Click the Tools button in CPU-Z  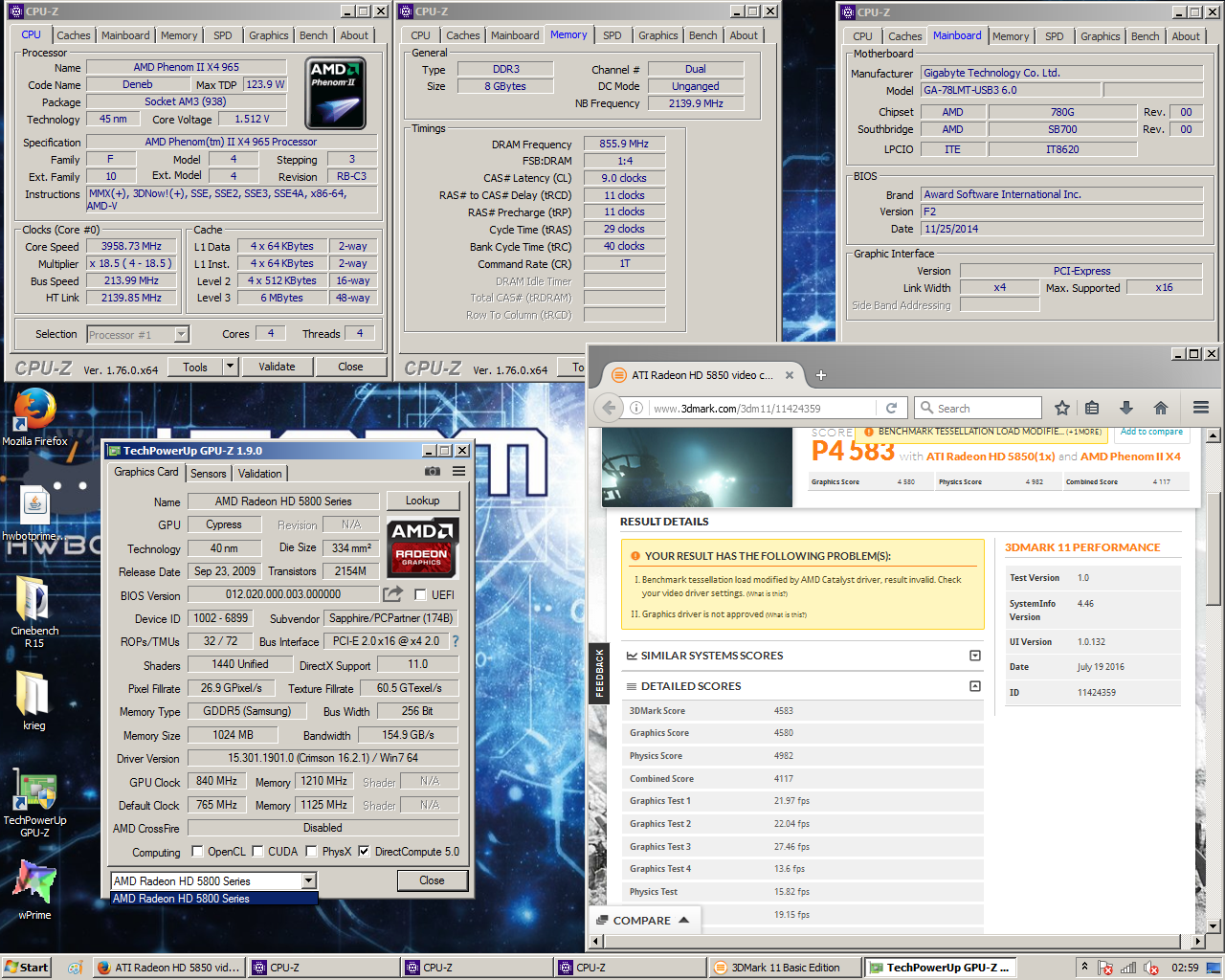[x=195, y=367]
